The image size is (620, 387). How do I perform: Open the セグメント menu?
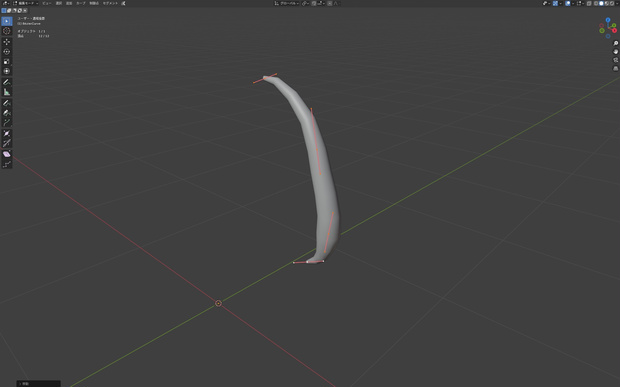[110, 3]
